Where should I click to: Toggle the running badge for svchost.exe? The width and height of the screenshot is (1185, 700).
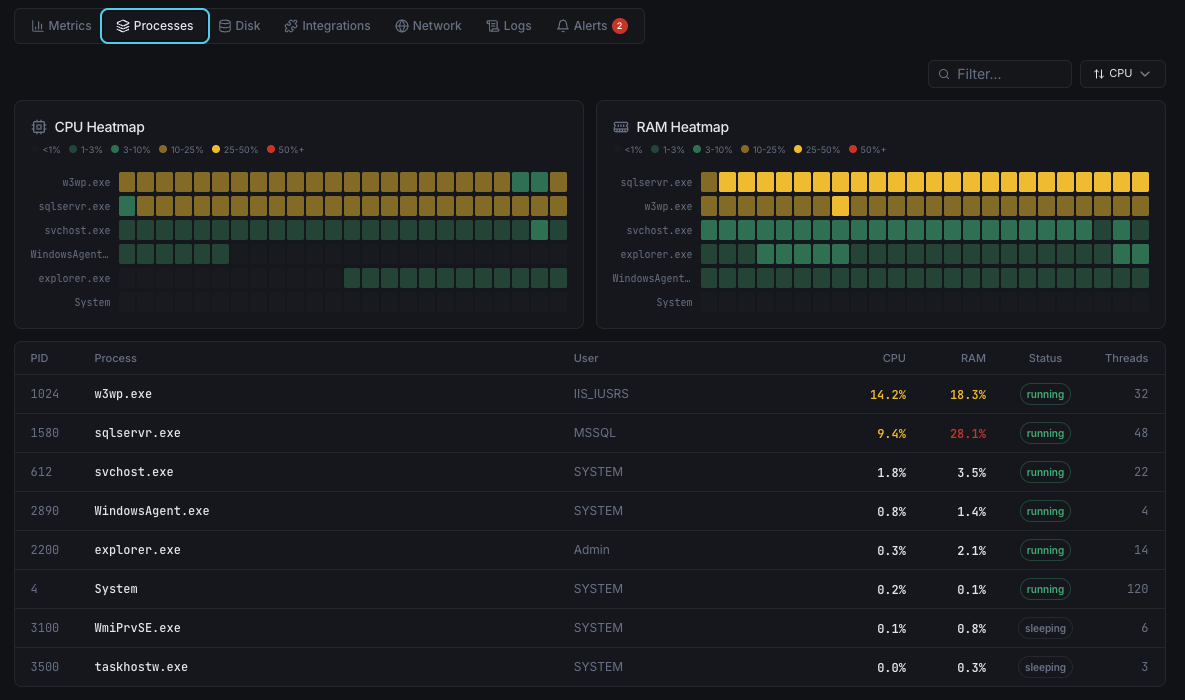click(x=1044, y=472)
